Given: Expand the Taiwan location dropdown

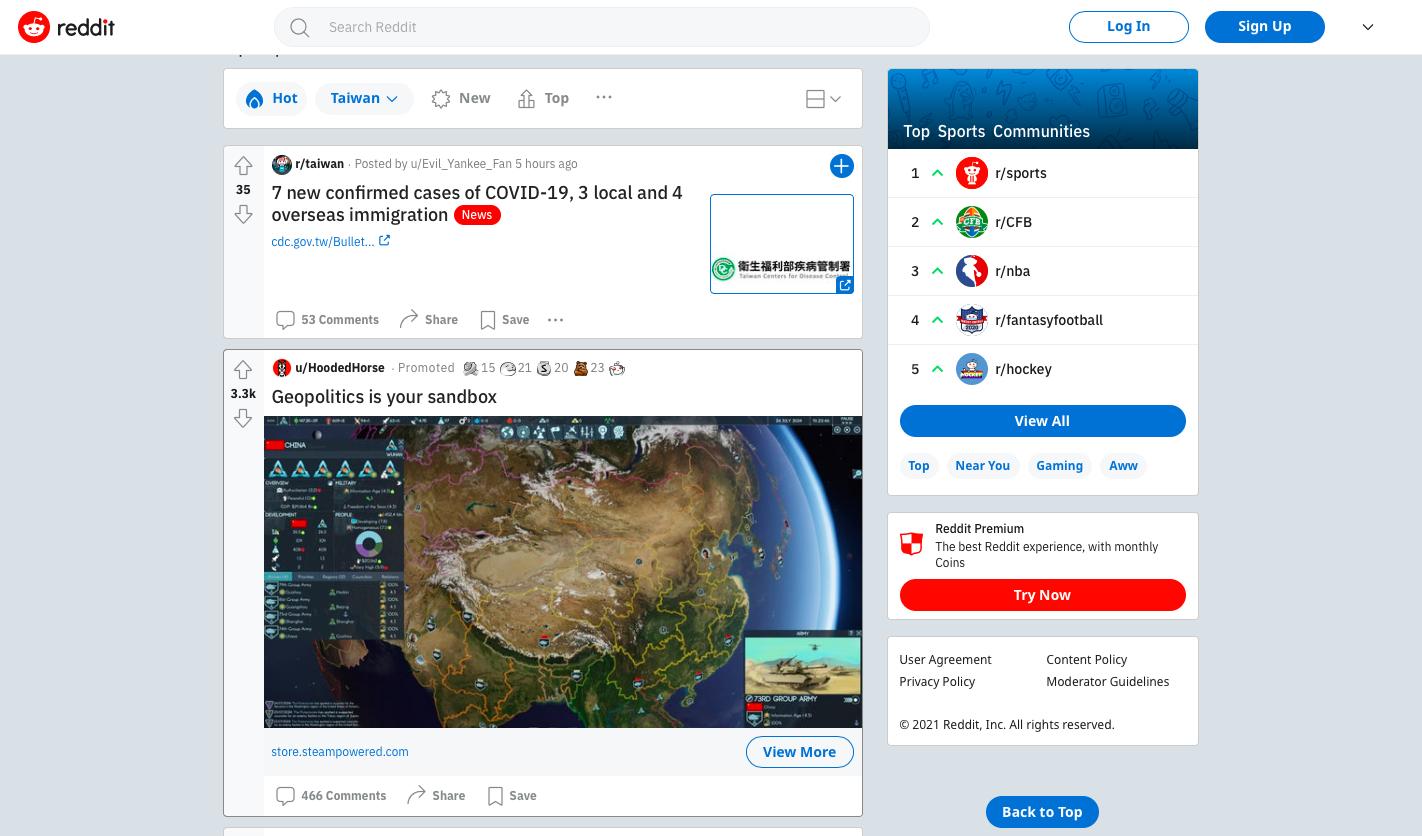Looking at the screenshot, I should [364, 98].
